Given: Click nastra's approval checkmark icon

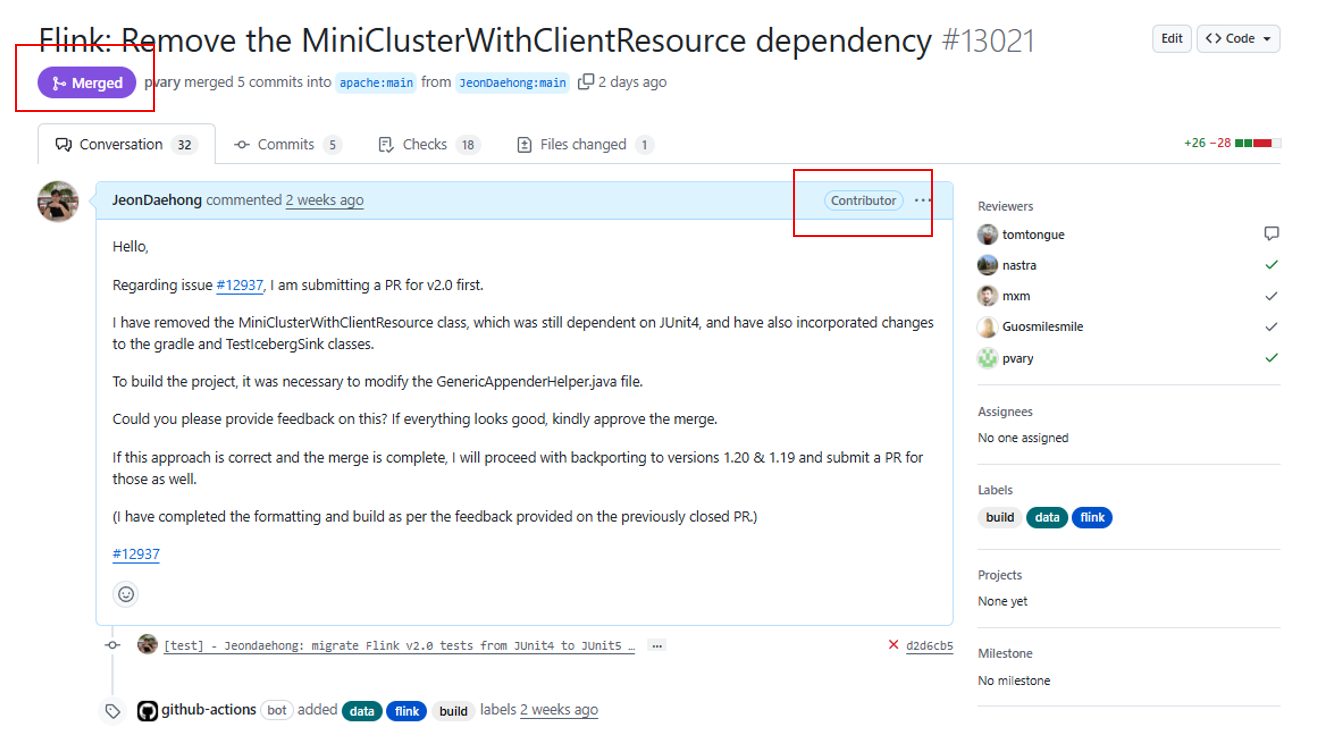Looking at the screenshot, I should point(1271,265).
